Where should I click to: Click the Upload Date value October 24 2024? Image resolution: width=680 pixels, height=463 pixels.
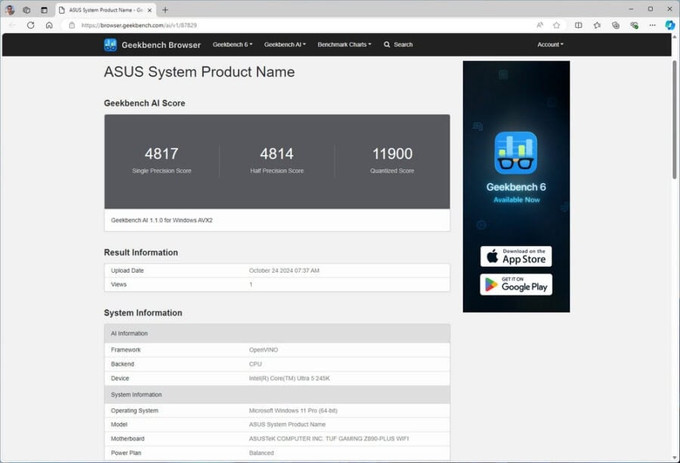pyautogui.click(x=284, y=271)
